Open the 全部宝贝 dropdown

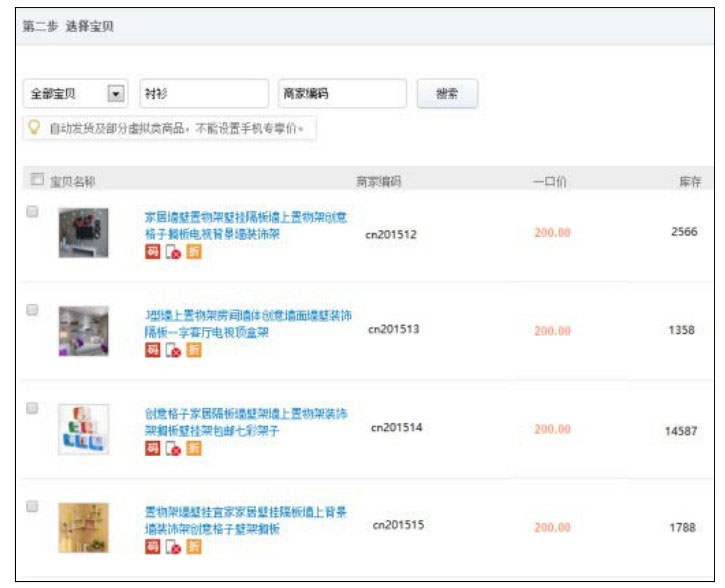click(75, 94)
